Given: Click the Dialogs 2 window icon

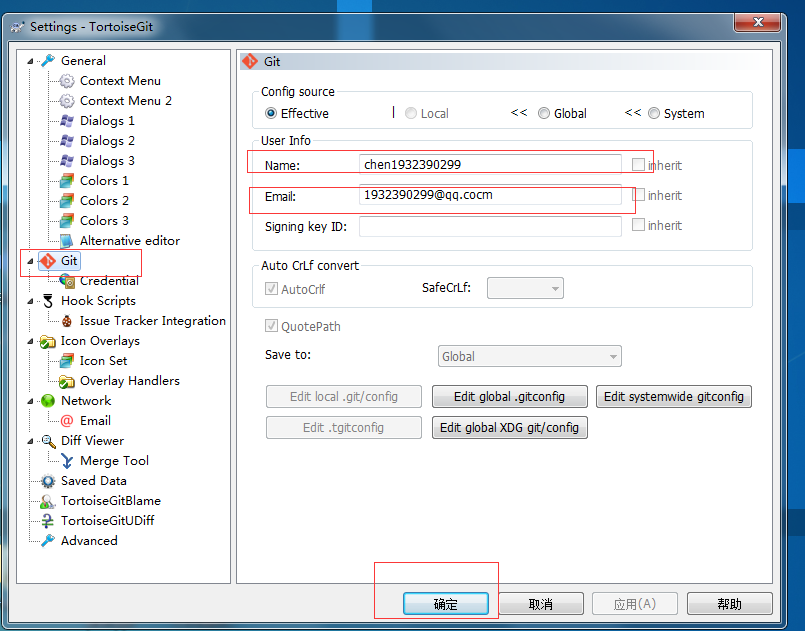Looking at the screenshot, I should (x=67, y=141).
